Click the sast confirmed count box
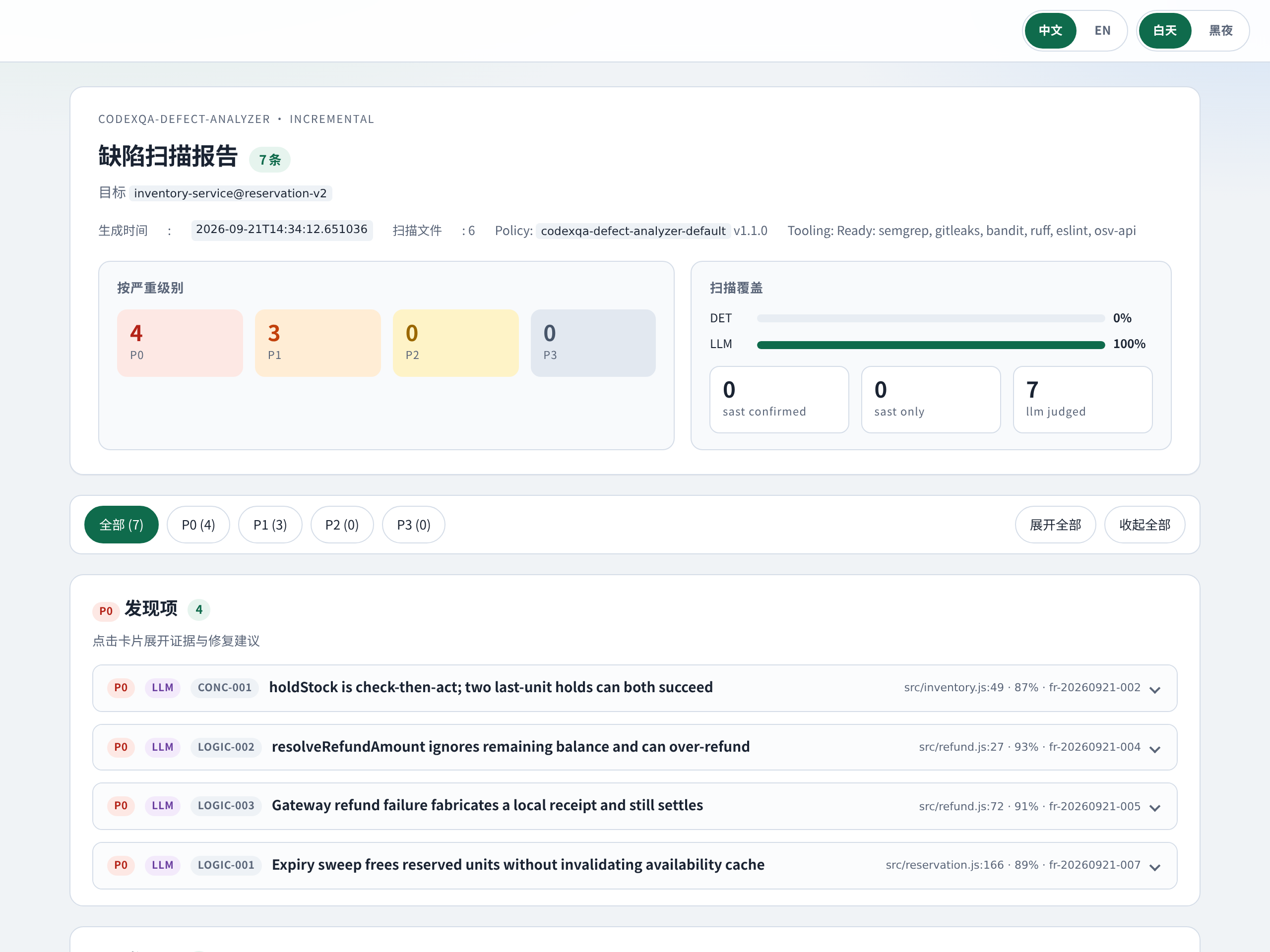Viewport: 1270px width, 952px height. pyautogui.click(x=779, y=399)
